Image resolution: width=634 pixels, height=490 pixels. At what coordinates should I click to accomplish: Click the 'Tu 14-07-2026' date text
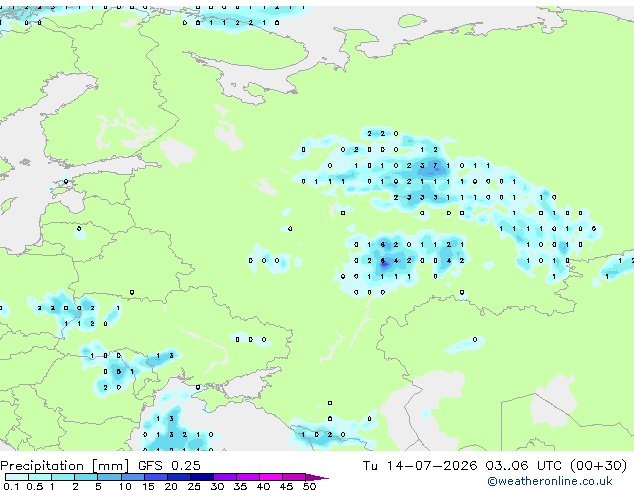(x=420, y=465)
